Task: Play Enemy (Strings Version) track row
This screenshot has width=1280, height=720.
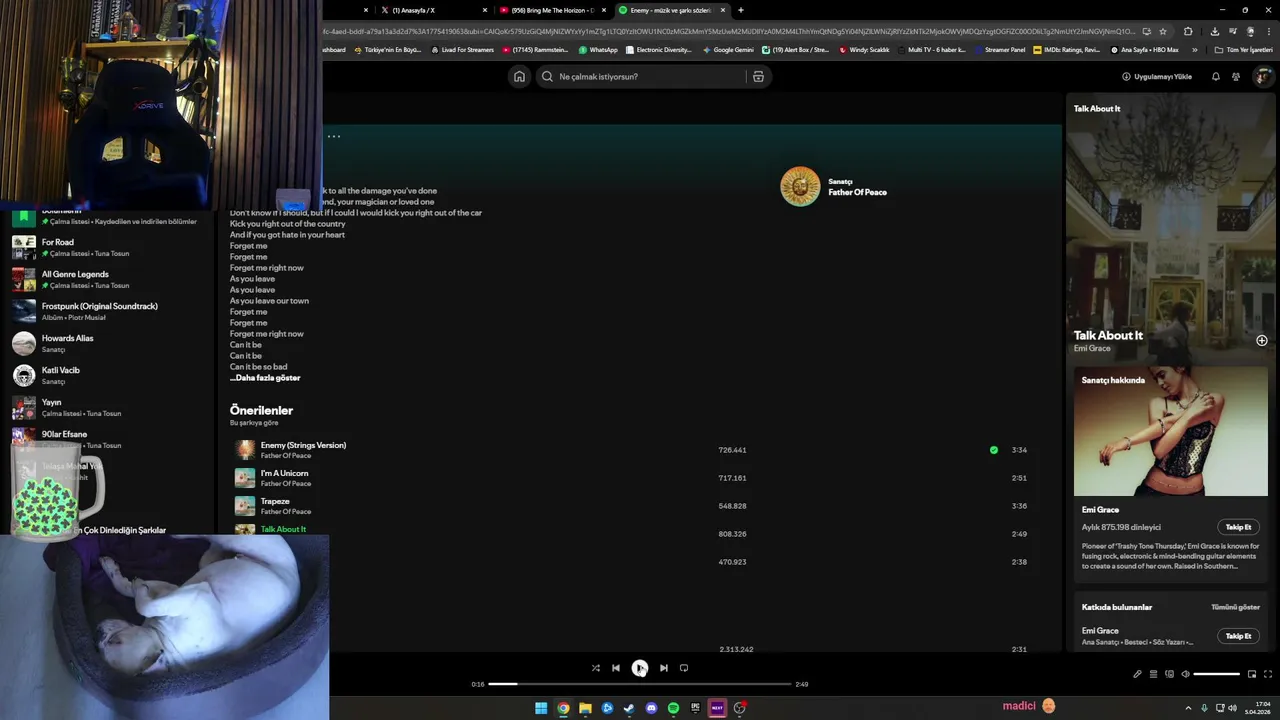Action: [x=634, y=450]
